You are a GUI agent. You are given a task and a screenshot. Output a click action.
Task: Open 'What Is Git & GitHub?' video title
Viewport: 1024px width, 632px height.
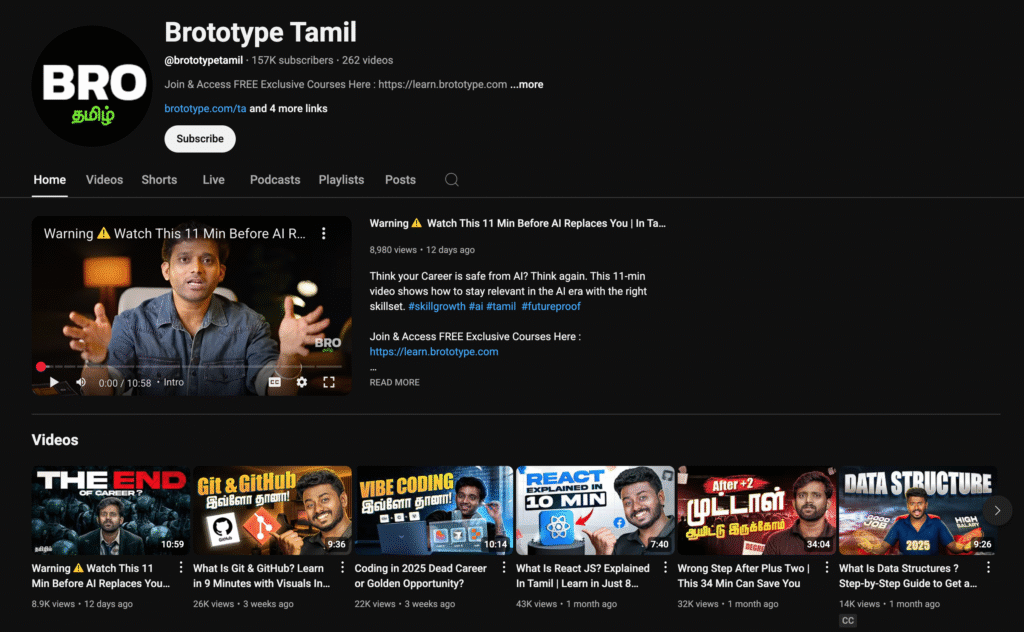tap(262, 576)
